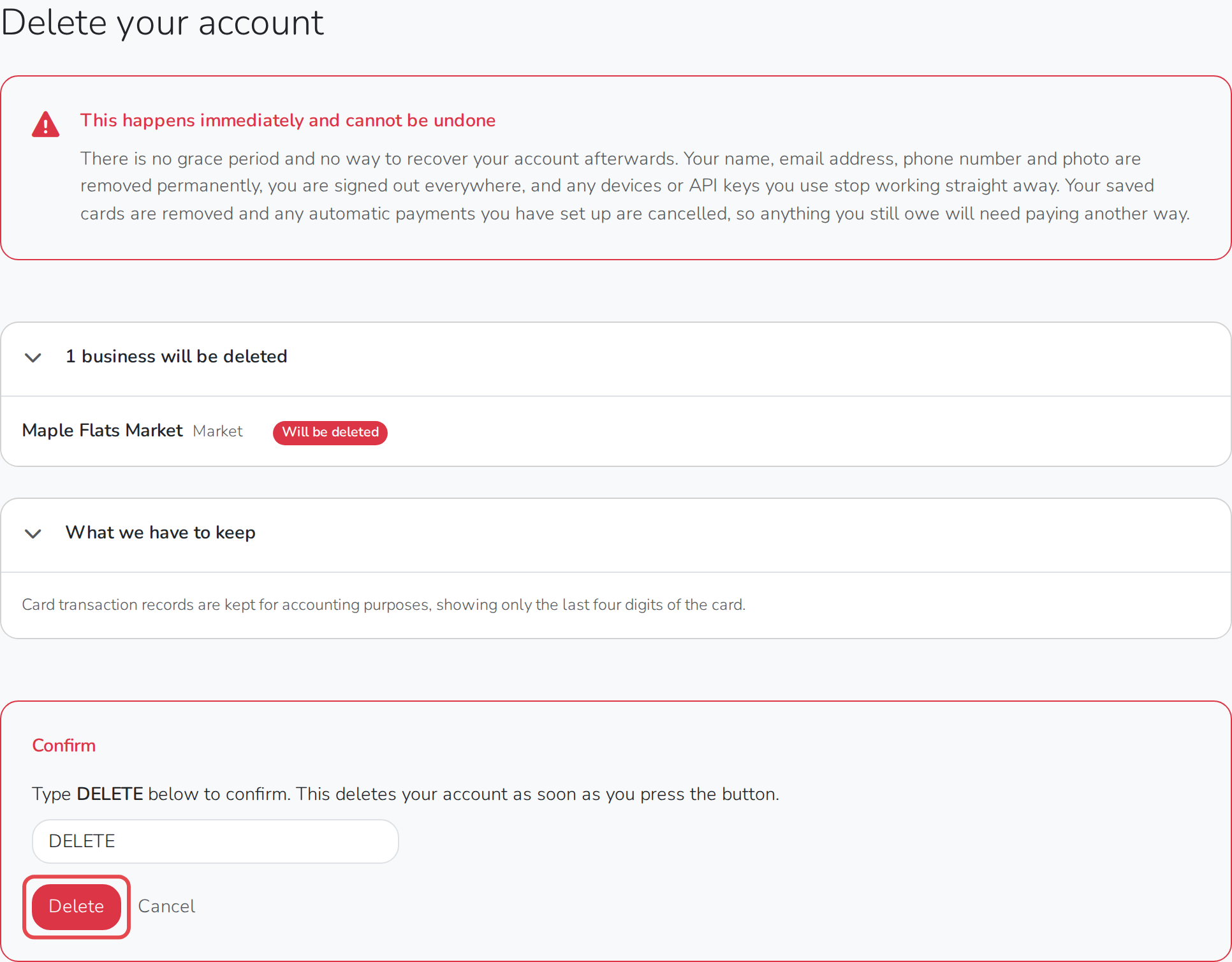Viewport: 1232px width, 962px height.
Task: Click the 'There is no grace period' paragraph
Action: click(635, 186)
